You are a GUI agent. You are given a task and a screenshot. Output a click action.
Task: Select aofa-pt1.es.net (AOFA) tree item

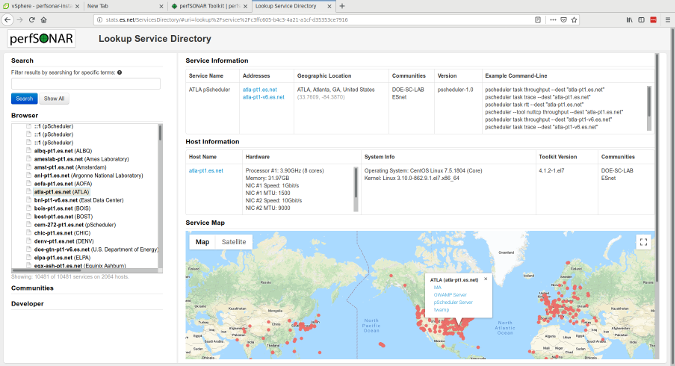63,183
